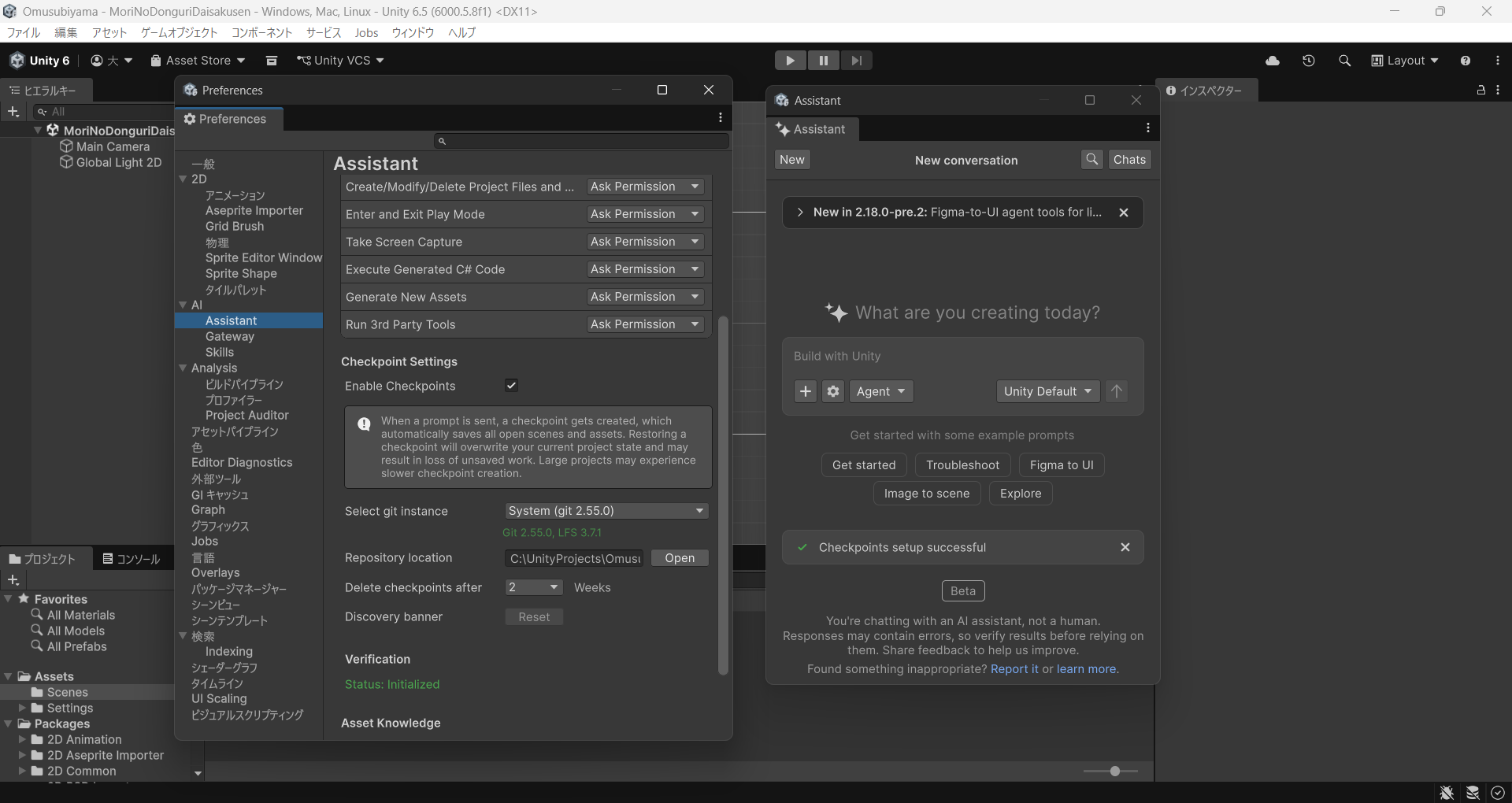This screenshot has height=803, width=1512.
Task: Click the plus button in Project panel
Action: pyautogui.click(x=13, y=580)
